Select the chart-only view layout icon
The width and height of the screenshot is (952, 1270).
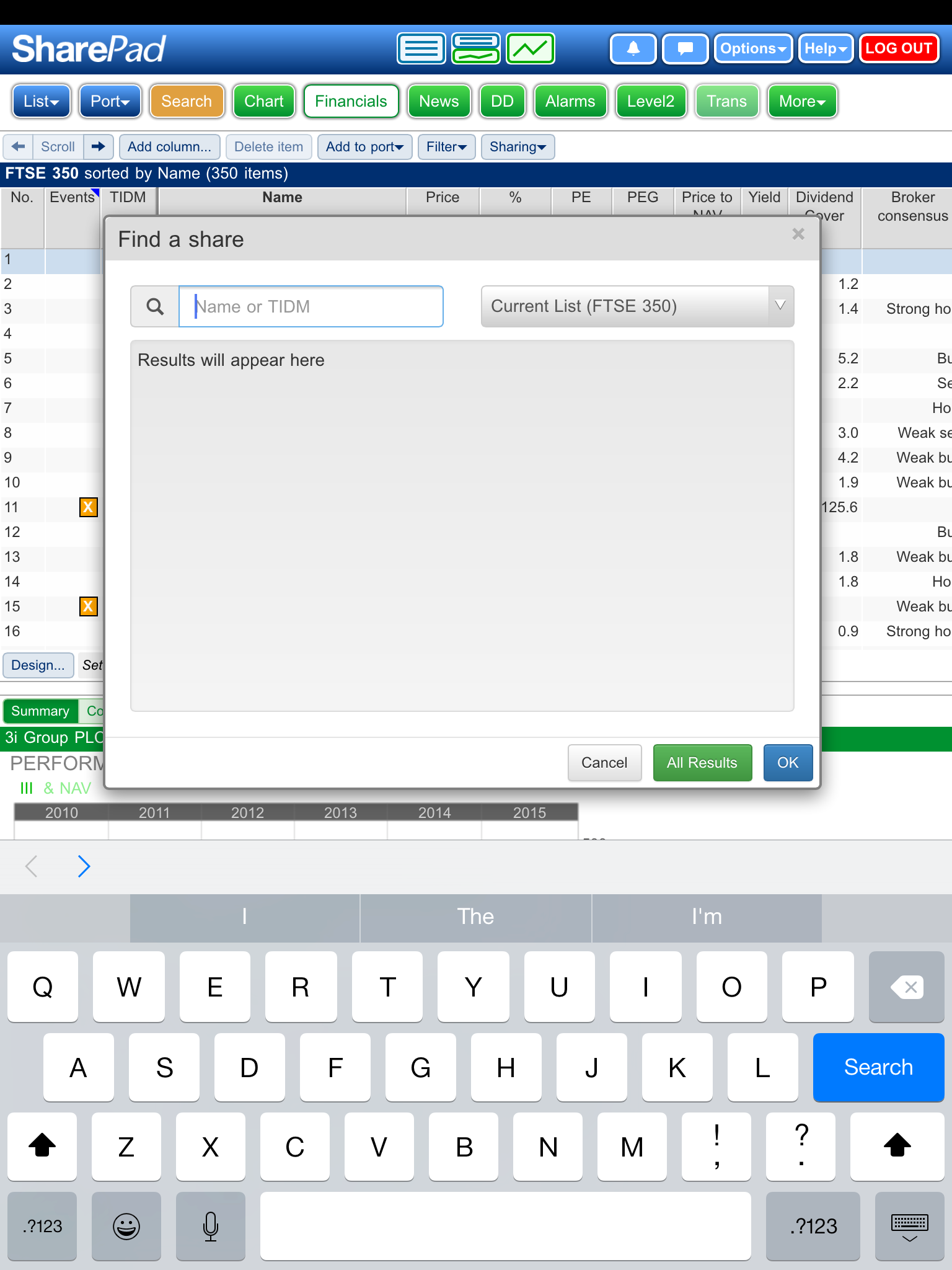(x=531, y=48)
